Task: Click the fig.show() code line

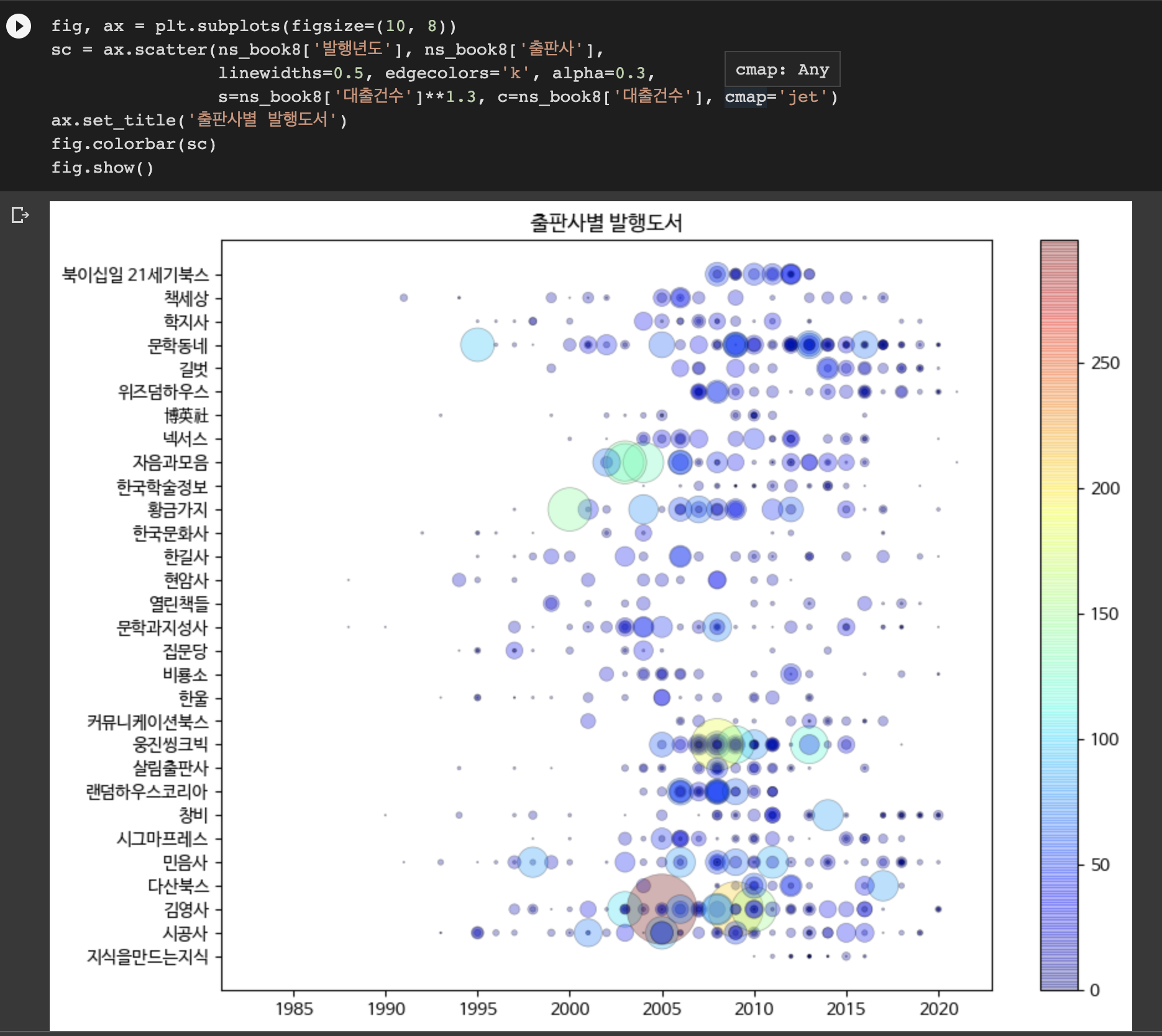Action: pos(102,168)
